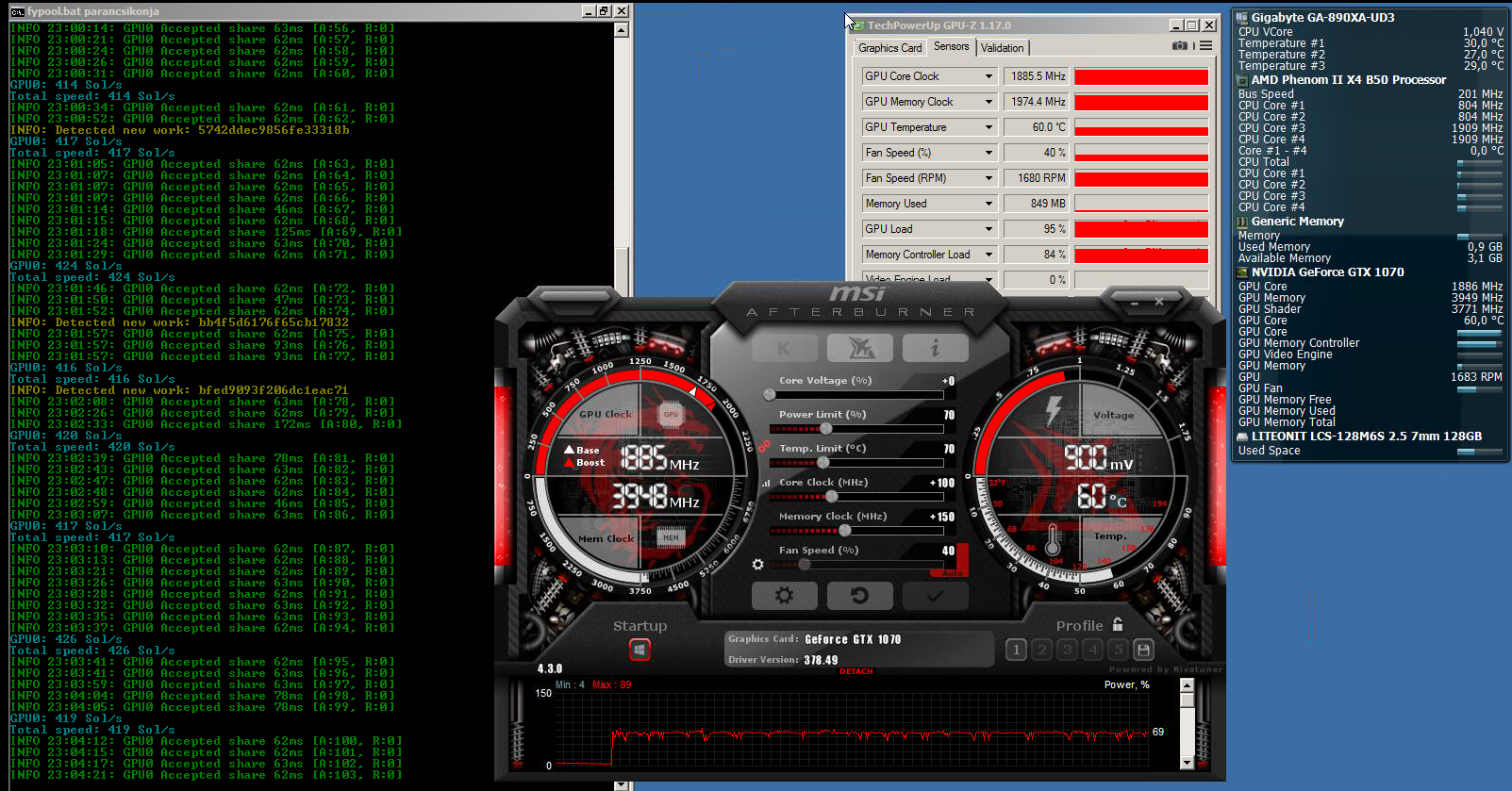Click the thermometer icon in temp gauge
This screenshot has height=791, width=1512.
click(x=1053, y=541)
